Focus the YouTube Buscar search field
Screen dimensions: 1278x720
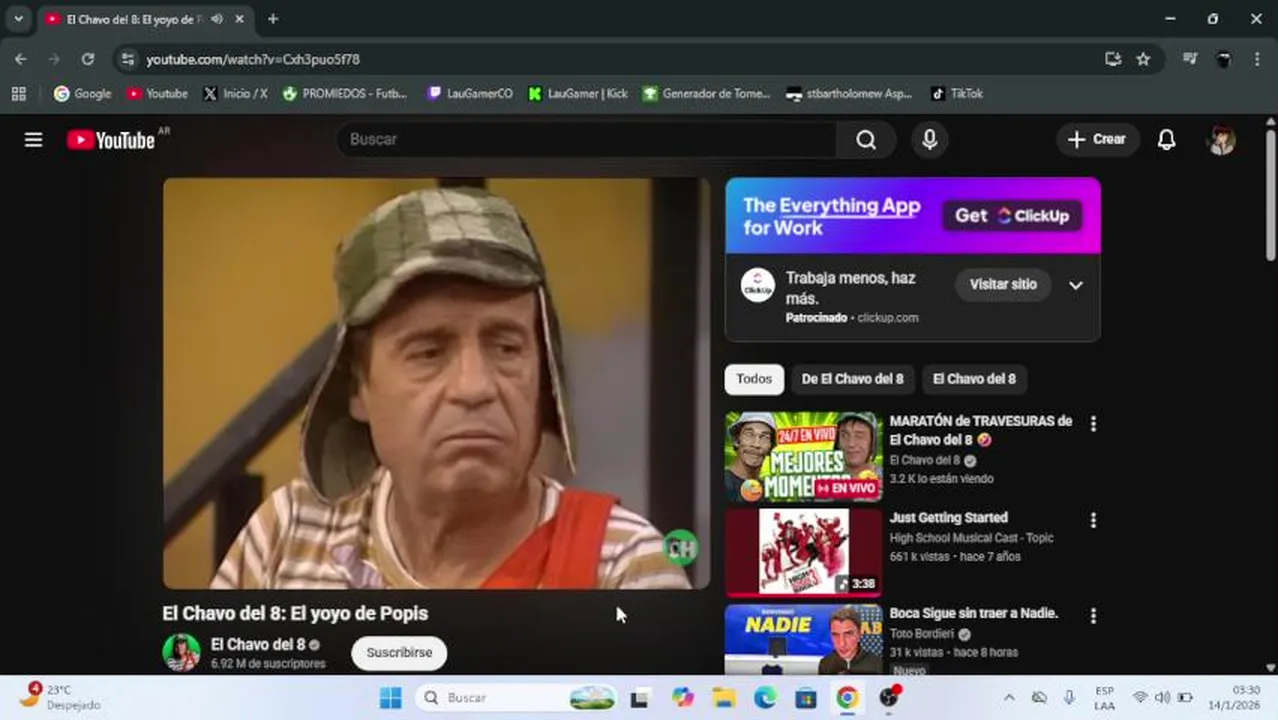pyautogui.click(x=586, y=140)
